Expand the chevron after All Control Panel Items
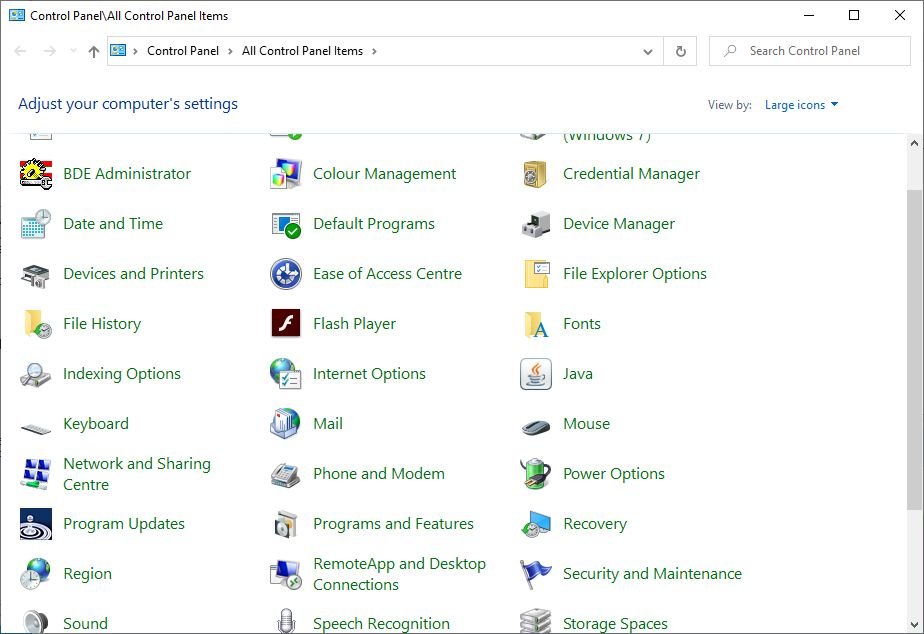924x634 pixels. tap(374, 51)
